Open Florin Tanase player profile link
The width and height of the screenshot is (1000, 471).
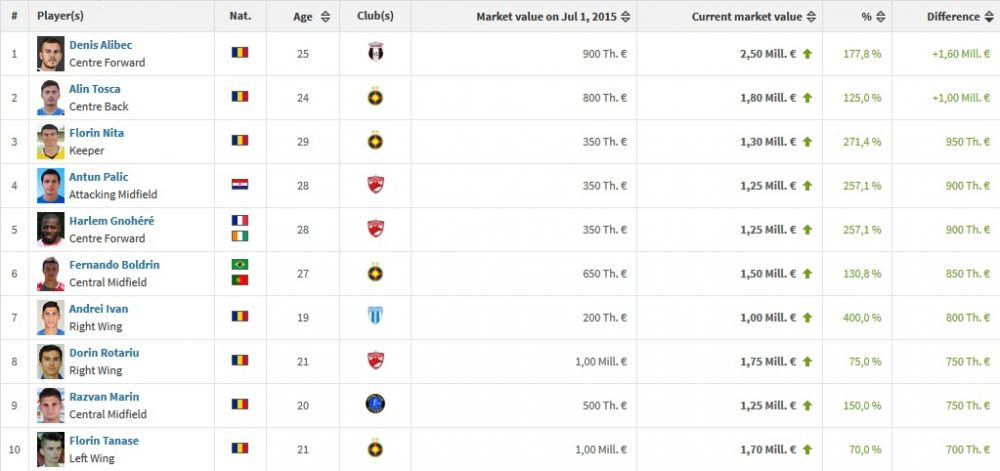103,441
